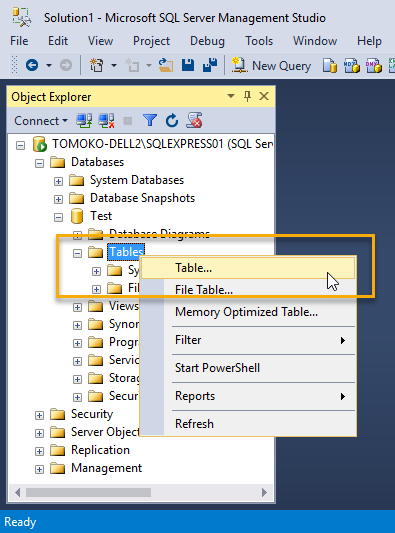Open the Filter submenu
Image resolution: width=395 pixels, height=533 pixels.
pos(248,340)
